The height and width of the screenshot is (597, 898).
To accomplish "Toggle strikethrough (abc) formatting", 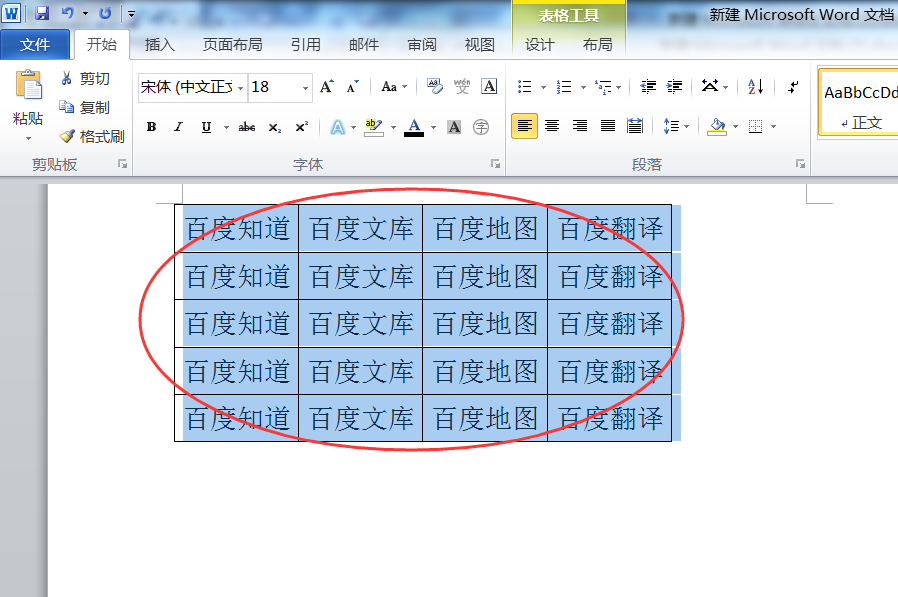I will [x=247, y=127].
